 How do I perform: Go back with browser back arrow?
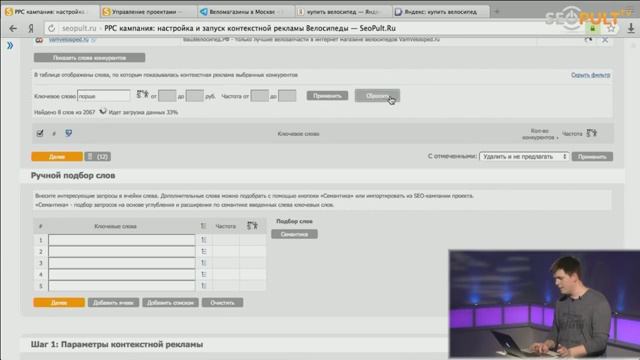(13, 28)
